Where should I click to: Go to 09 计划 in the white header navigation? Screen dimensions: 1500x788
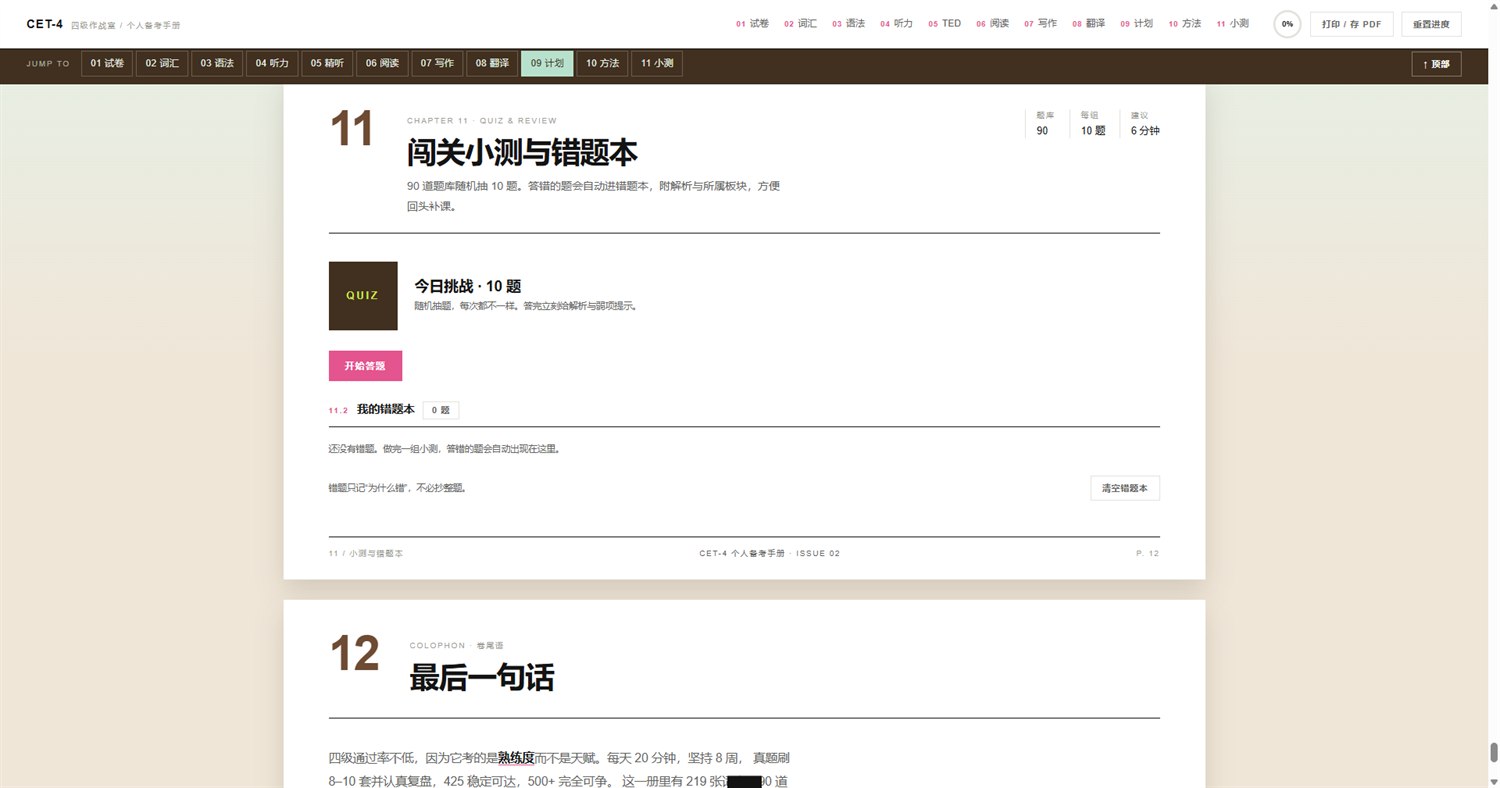1136,23
